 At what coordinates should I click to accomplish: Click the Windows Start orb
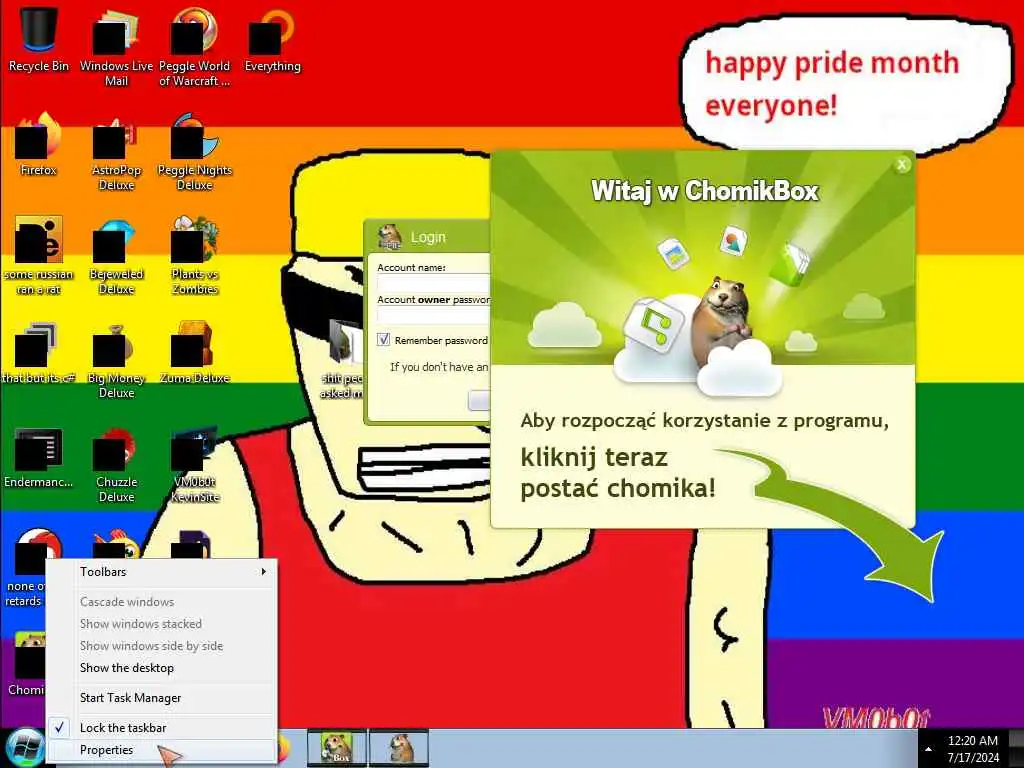[x=24, y=748]
